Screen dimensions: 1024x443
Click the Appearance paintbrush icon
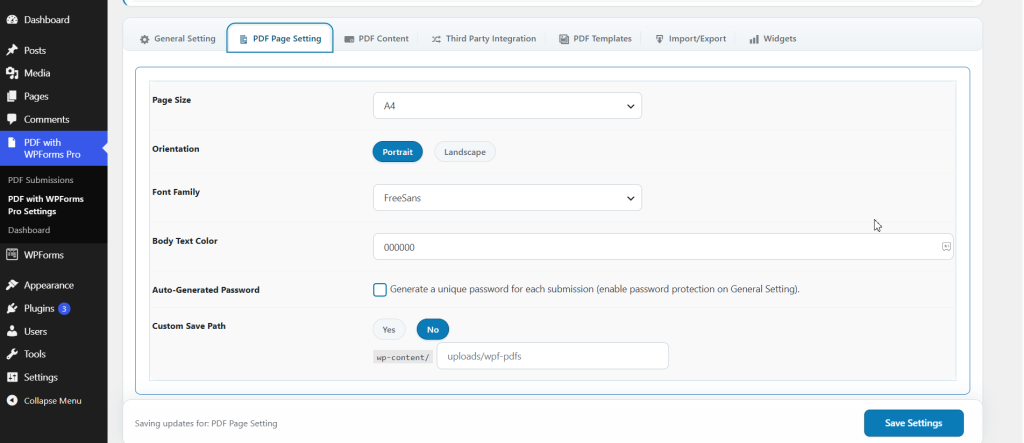pyautogui.click(x=12, y=285)
